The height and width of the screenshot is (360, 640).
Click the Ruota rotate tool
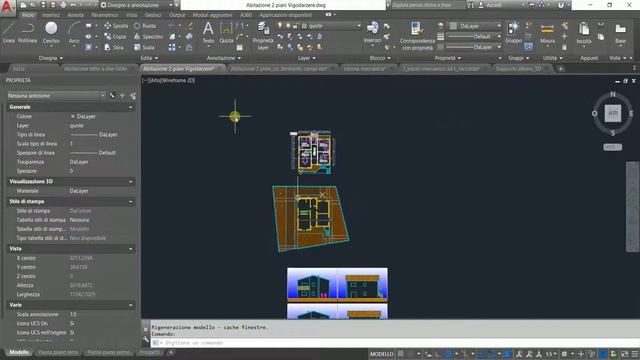tap(145, 26)
